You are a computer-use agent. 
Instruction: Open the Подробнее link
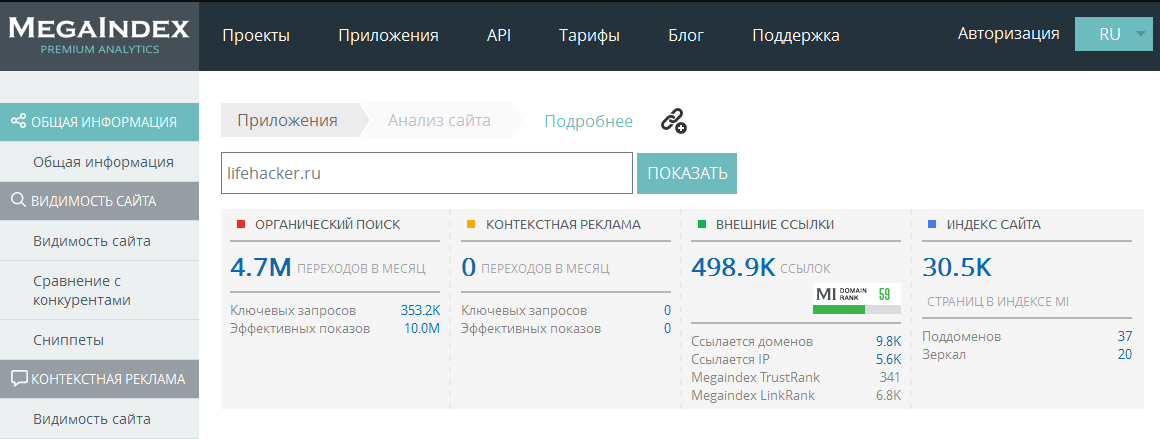coord(589,121)
